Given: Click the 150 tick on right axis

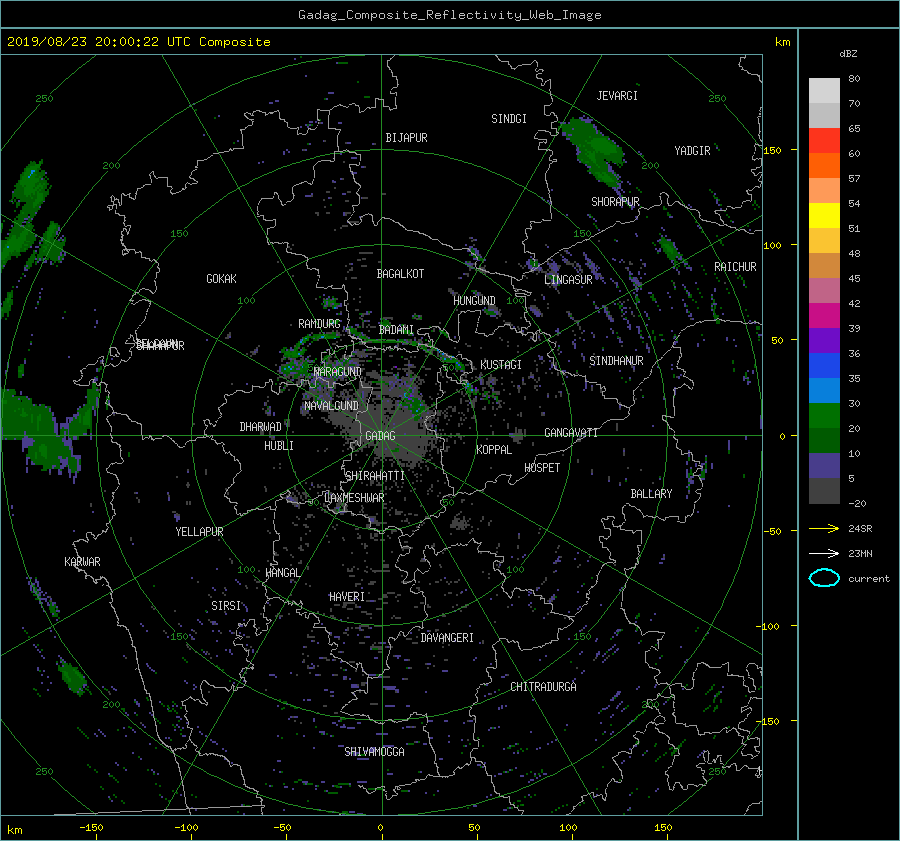Looking at the screenshot, I should (x=773, y=150).
